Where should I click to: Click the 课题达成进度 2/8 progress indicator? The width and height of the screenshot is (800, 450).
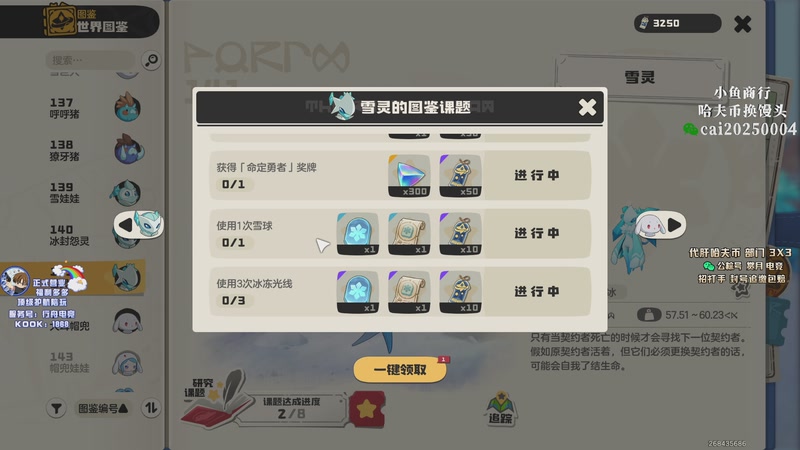coord(292,409)
